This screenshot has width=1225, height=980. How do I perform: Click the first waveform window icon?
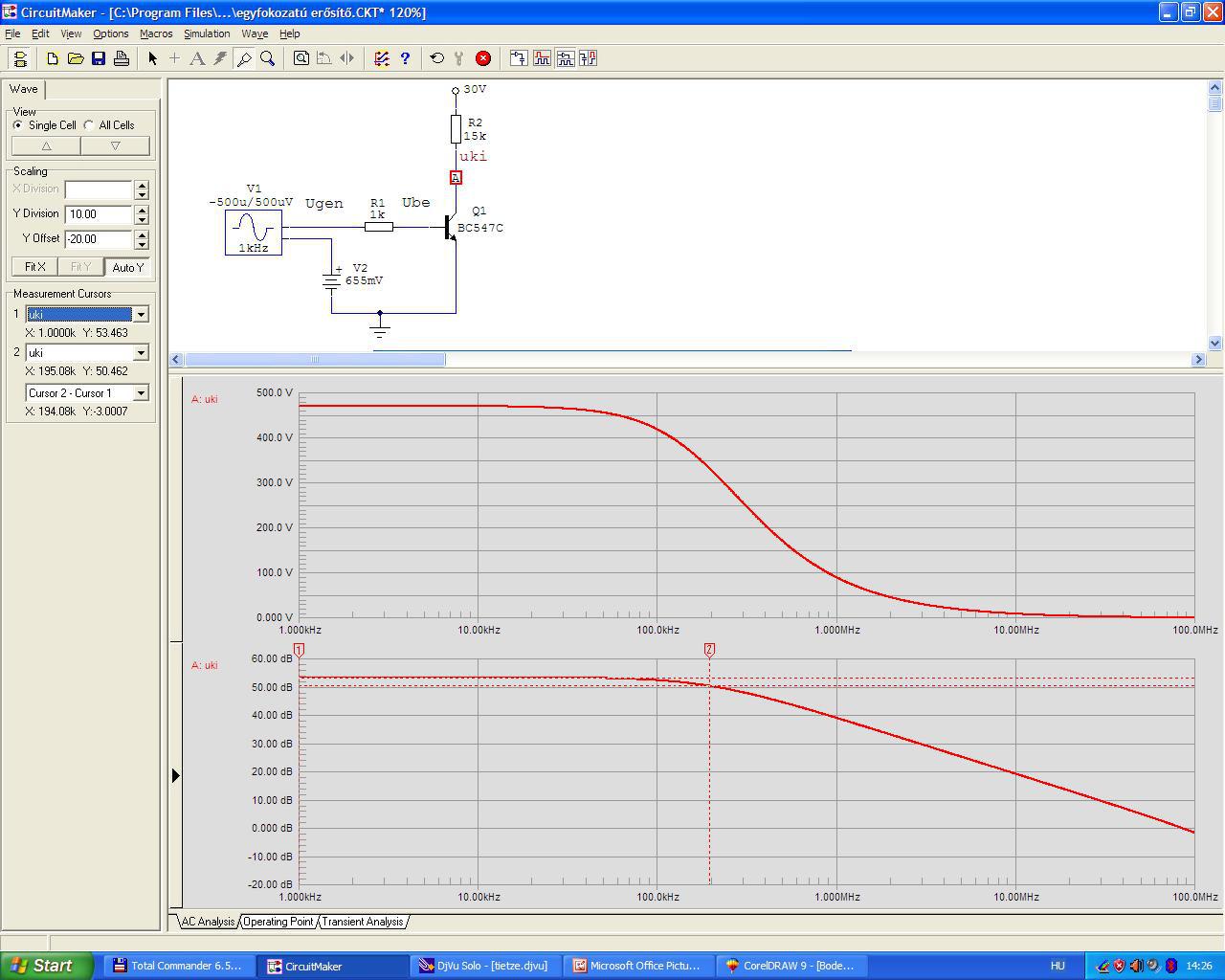[518, 58]
